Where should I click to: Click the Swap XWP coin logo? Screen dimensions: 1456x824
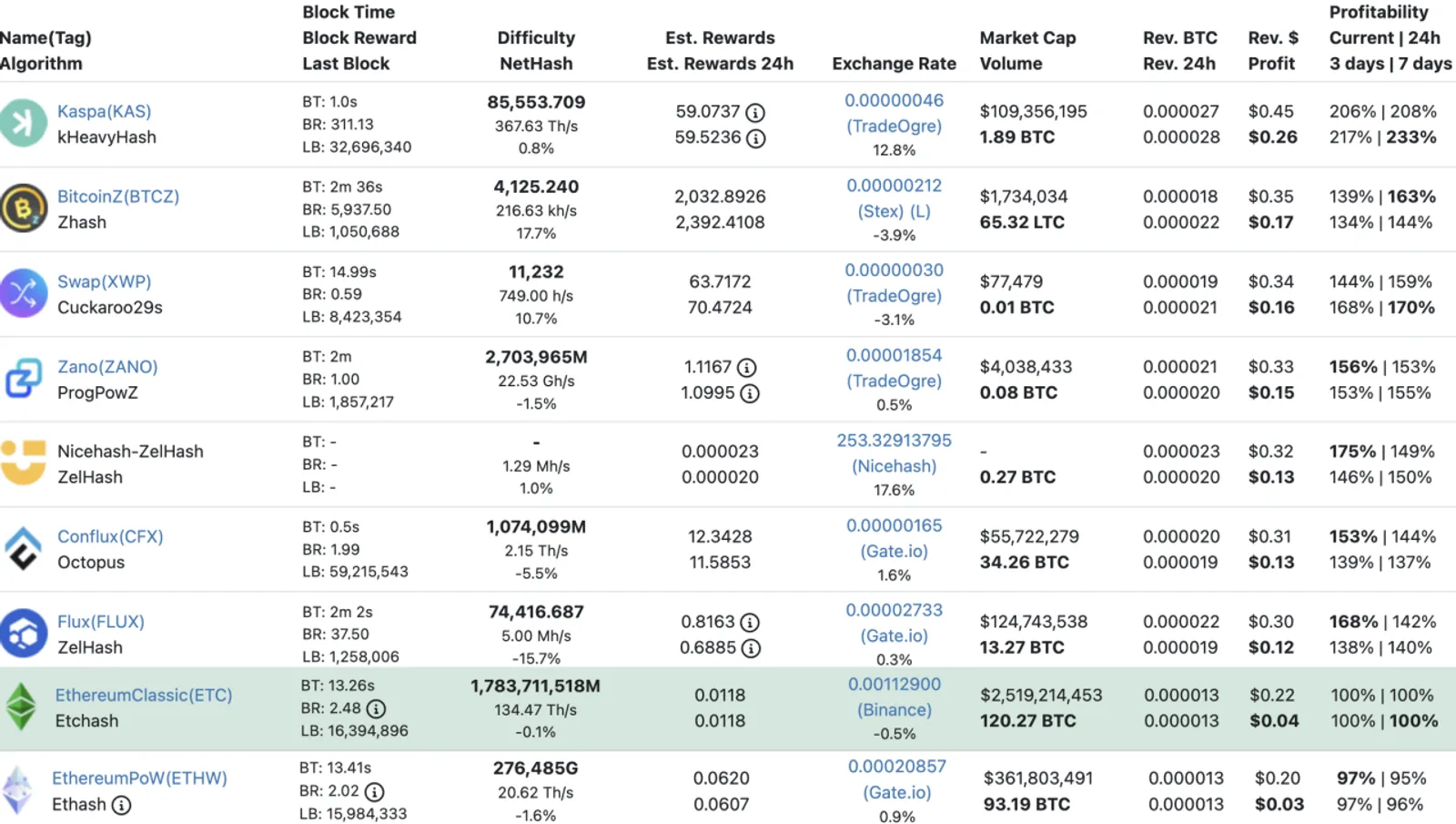tap(22, 293)
